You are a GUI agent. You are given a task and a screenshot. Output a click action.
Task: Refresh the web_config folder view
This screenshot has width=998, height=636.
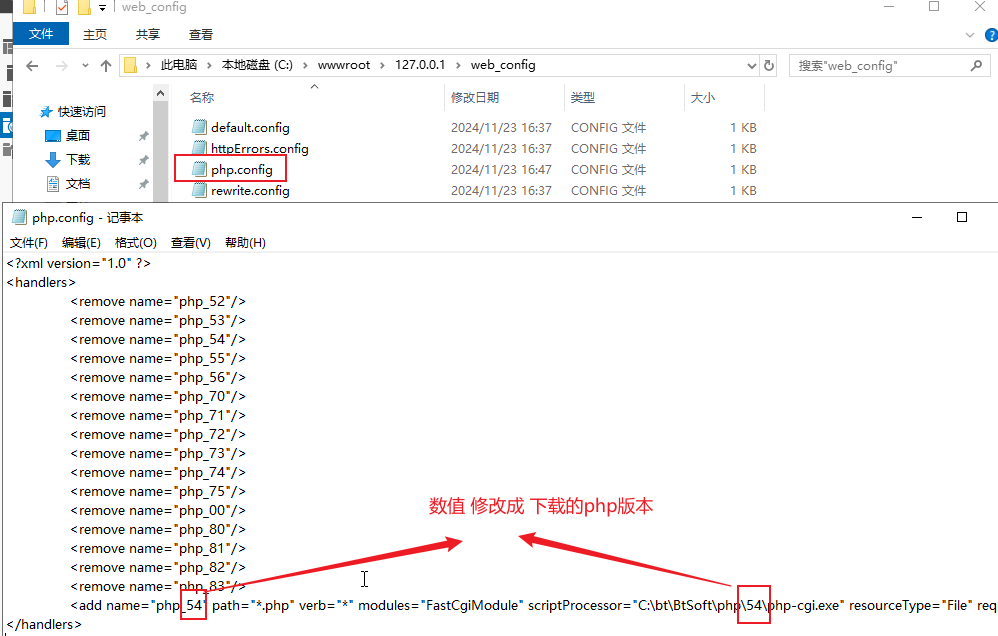[769, 66]
